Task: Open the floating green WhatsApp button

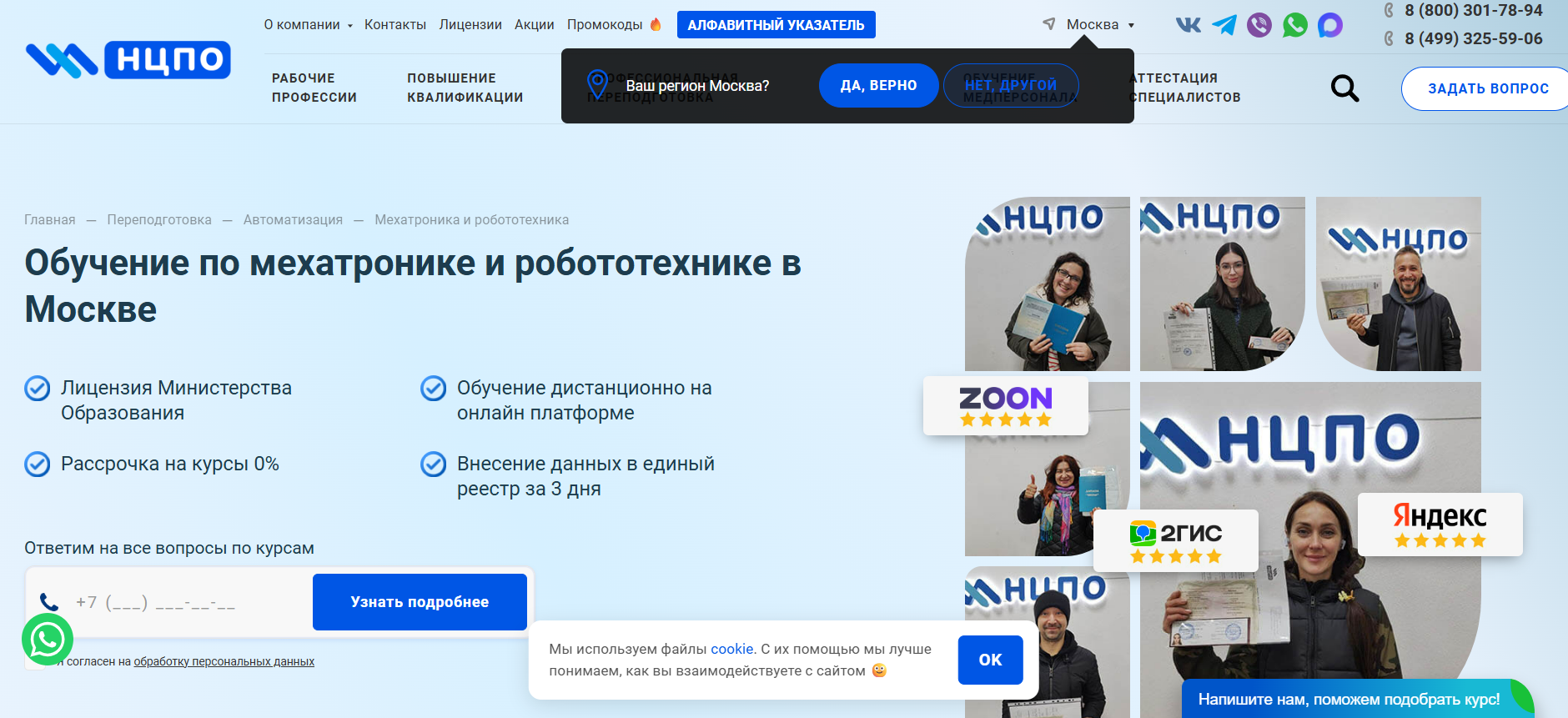Action: 48,640
